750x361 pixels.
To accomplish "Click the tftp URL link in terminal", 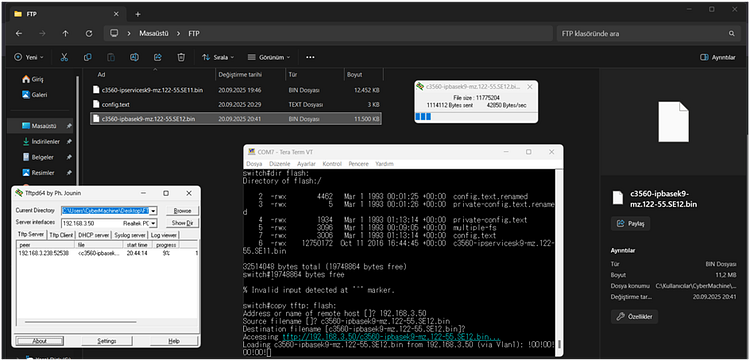I will tap(391, 337).
